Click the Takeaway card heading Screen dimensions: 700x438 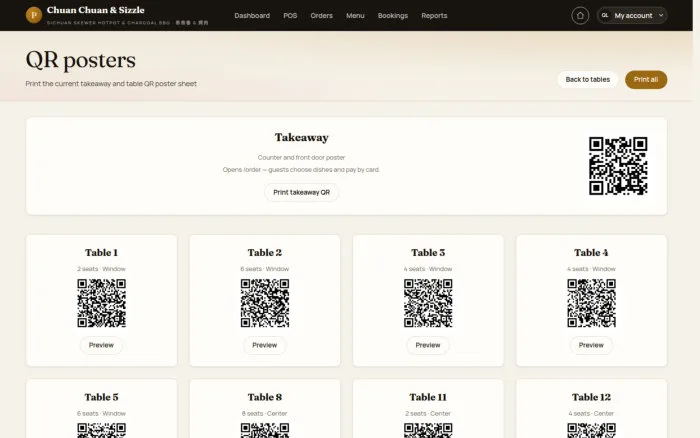(301, 138)
